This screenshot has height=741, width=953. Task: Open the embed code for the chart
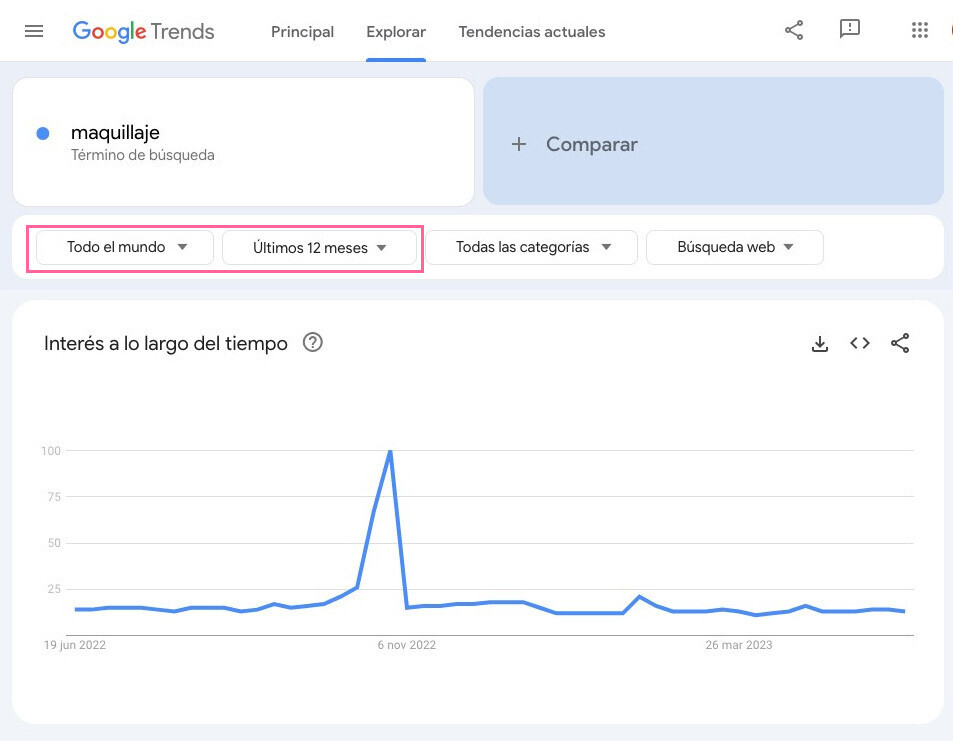859,343
